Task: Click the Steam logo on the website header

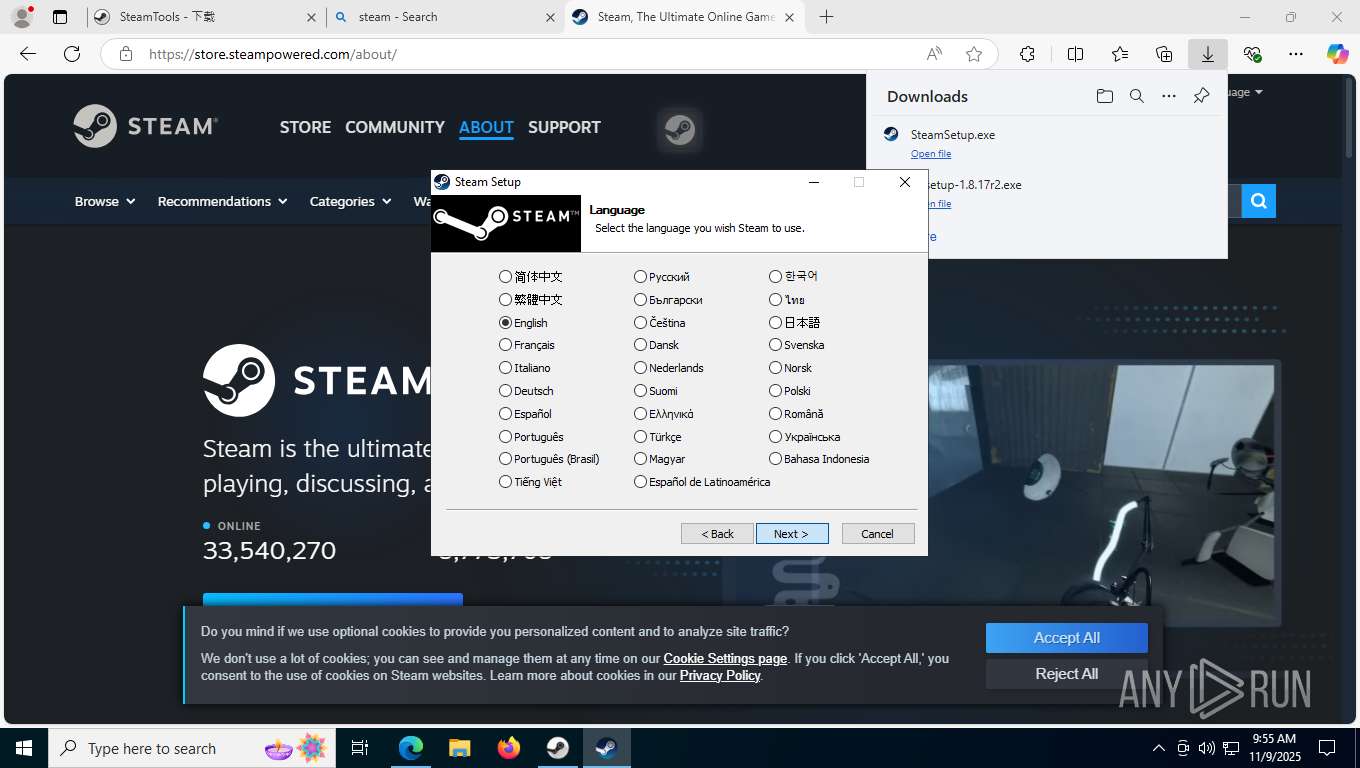Action: coord(146,126)
